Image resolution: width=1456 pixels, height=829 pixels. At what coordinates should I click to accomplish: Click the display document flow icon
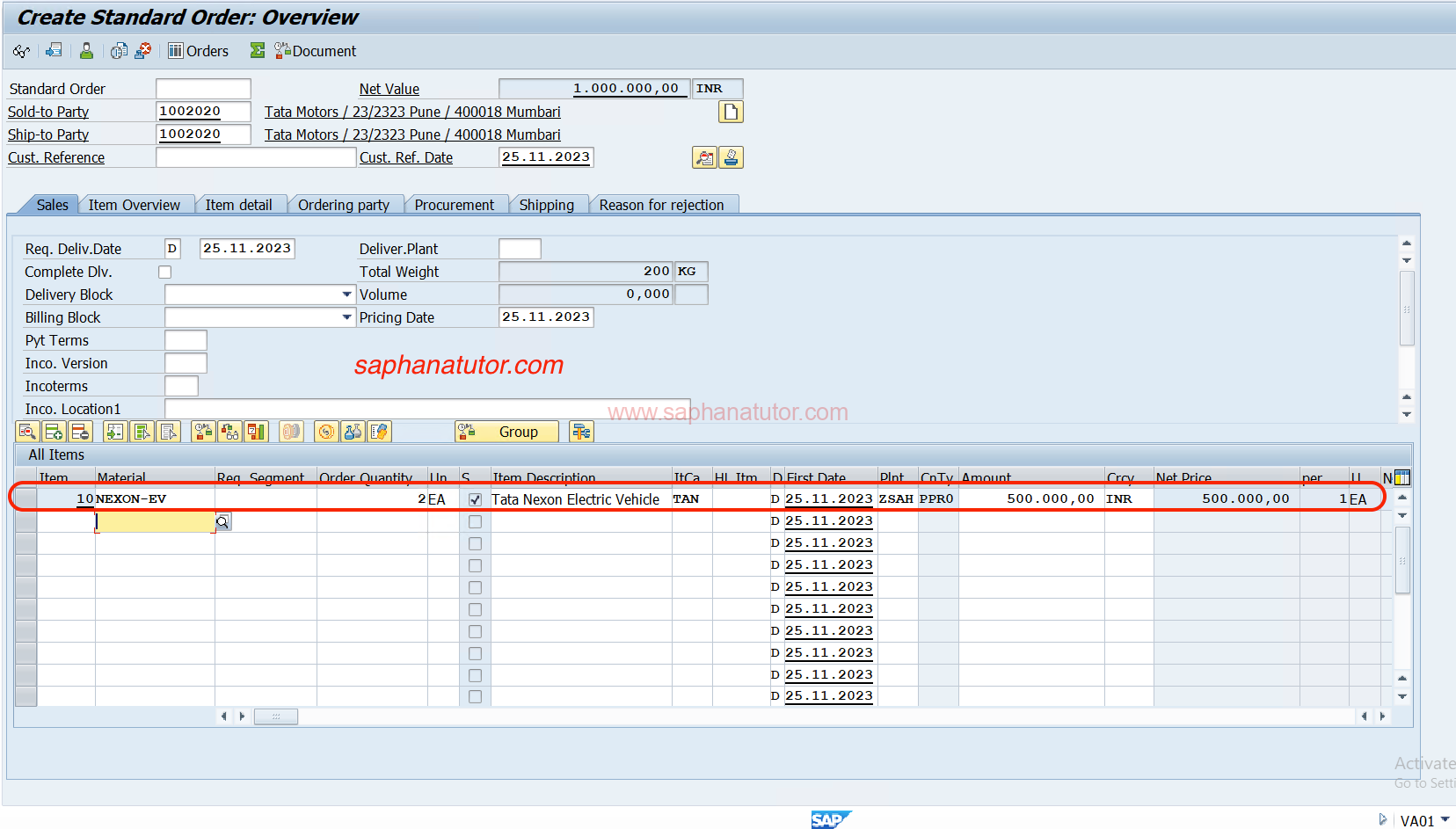pos(119,51)
